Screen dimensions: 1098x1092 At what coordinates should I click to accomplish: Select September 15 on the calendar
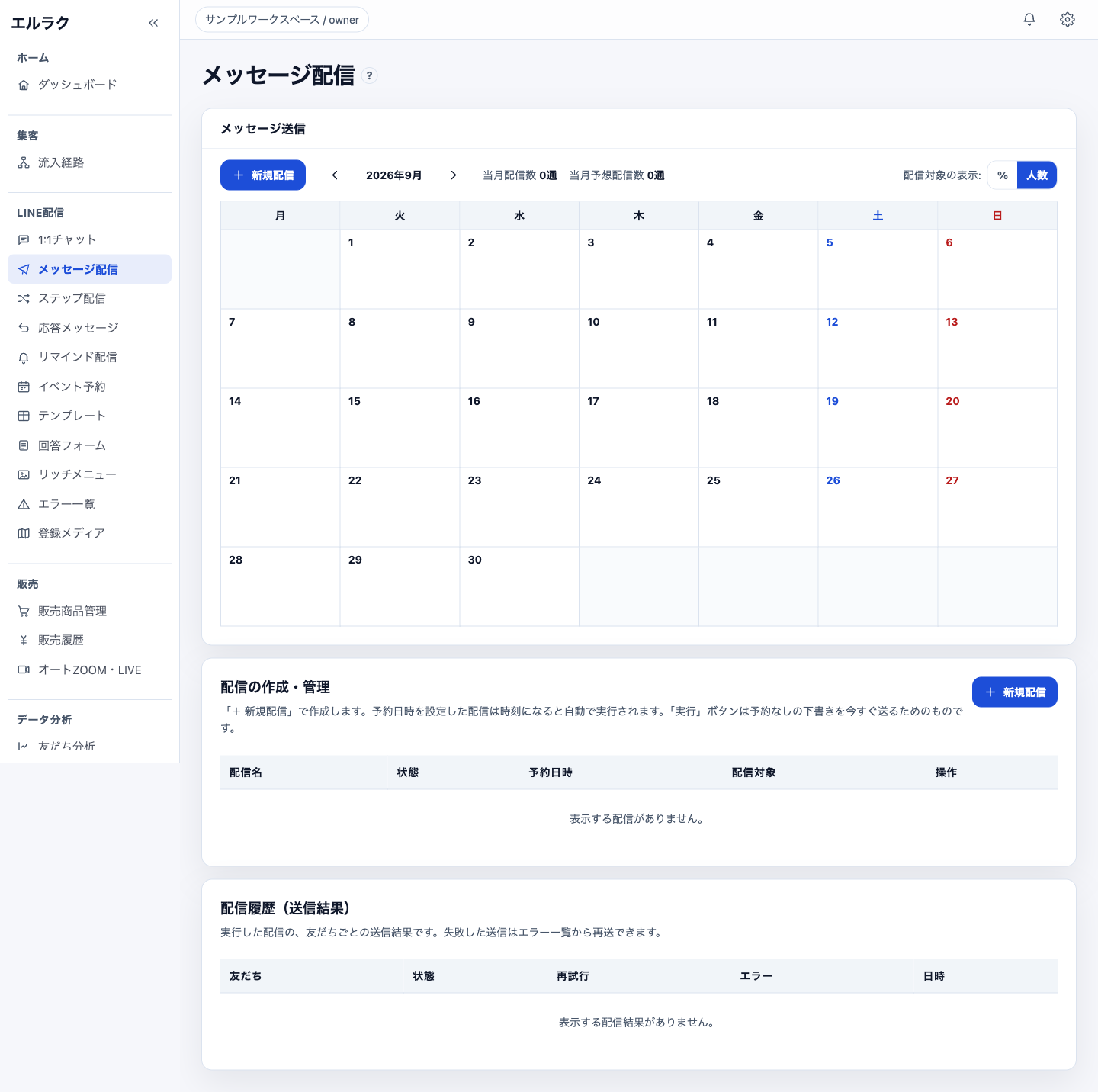(x=400, y=428)
